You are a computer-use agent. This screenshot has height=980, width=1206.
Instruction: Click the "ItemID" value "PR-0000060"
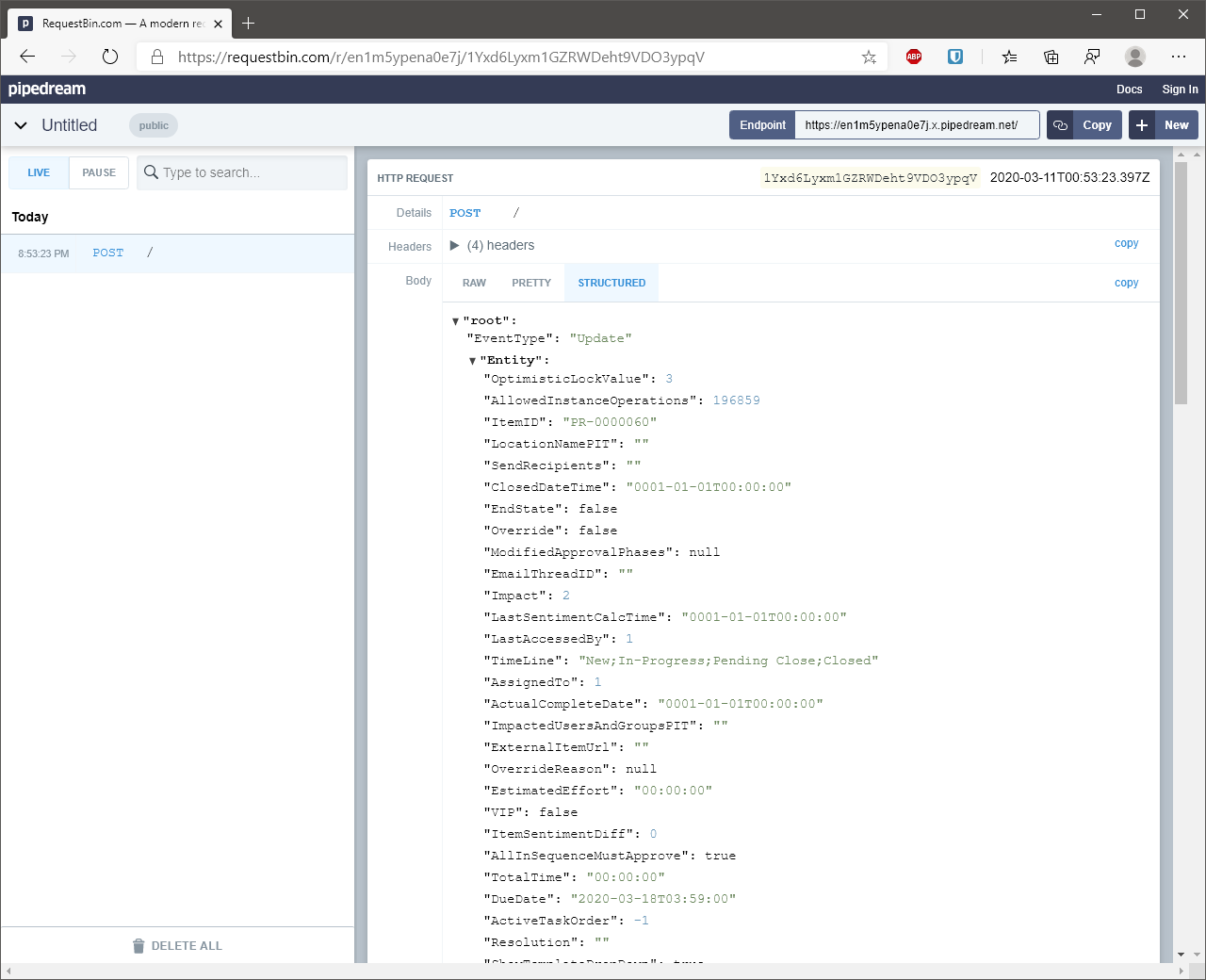click(x=610, y=422)
